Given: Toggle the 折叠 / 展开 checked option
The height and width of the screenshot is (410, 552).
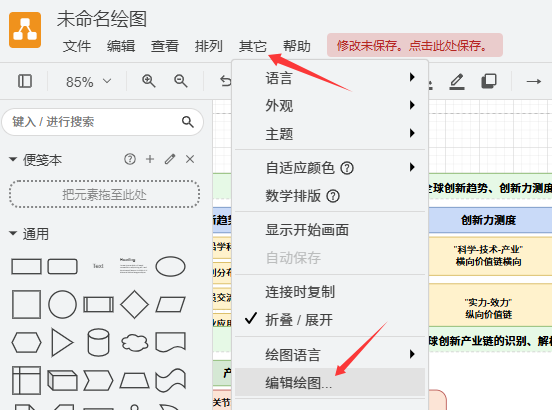Looking at the screenshot, I should click(x=330, y=320).
